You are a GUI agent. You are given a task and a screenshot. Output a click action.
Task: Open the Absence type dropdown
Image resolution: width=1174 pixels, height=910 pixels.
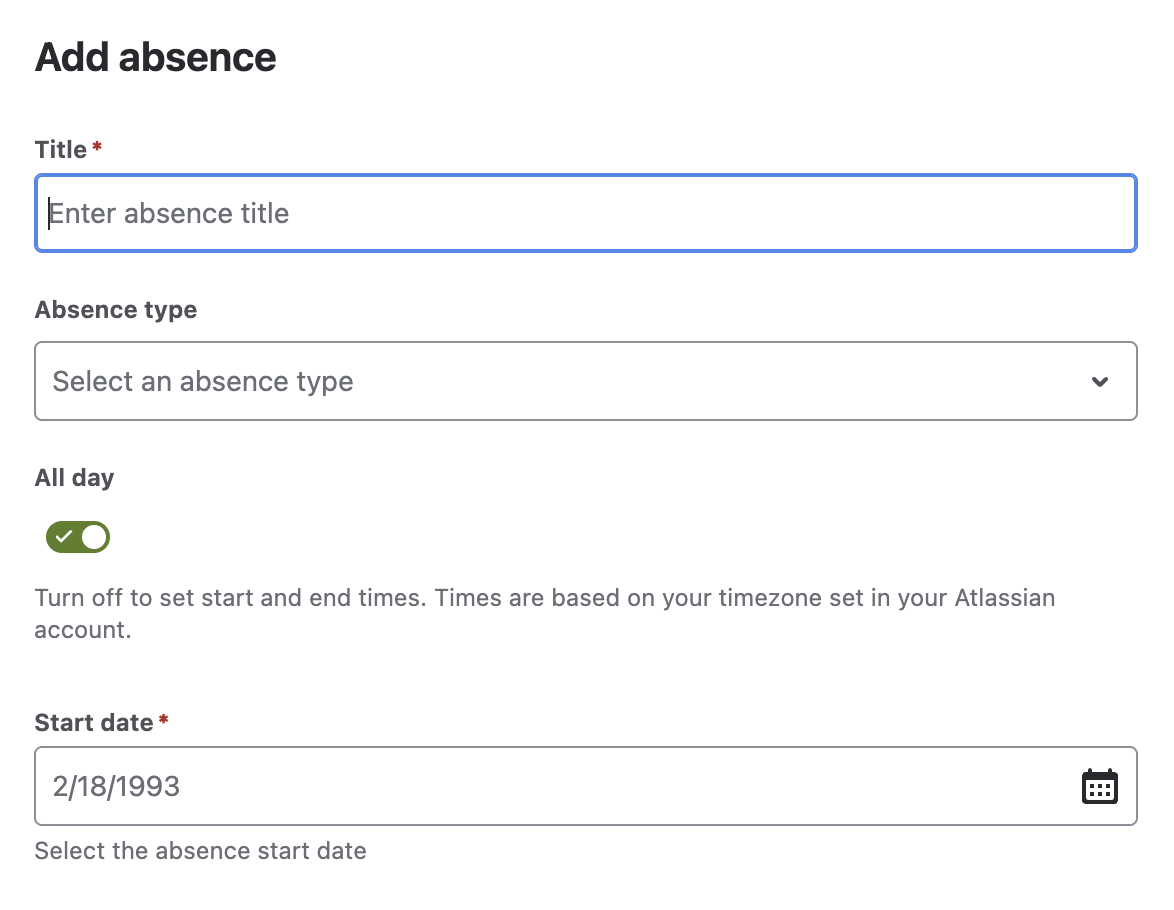tap(586, 381)
